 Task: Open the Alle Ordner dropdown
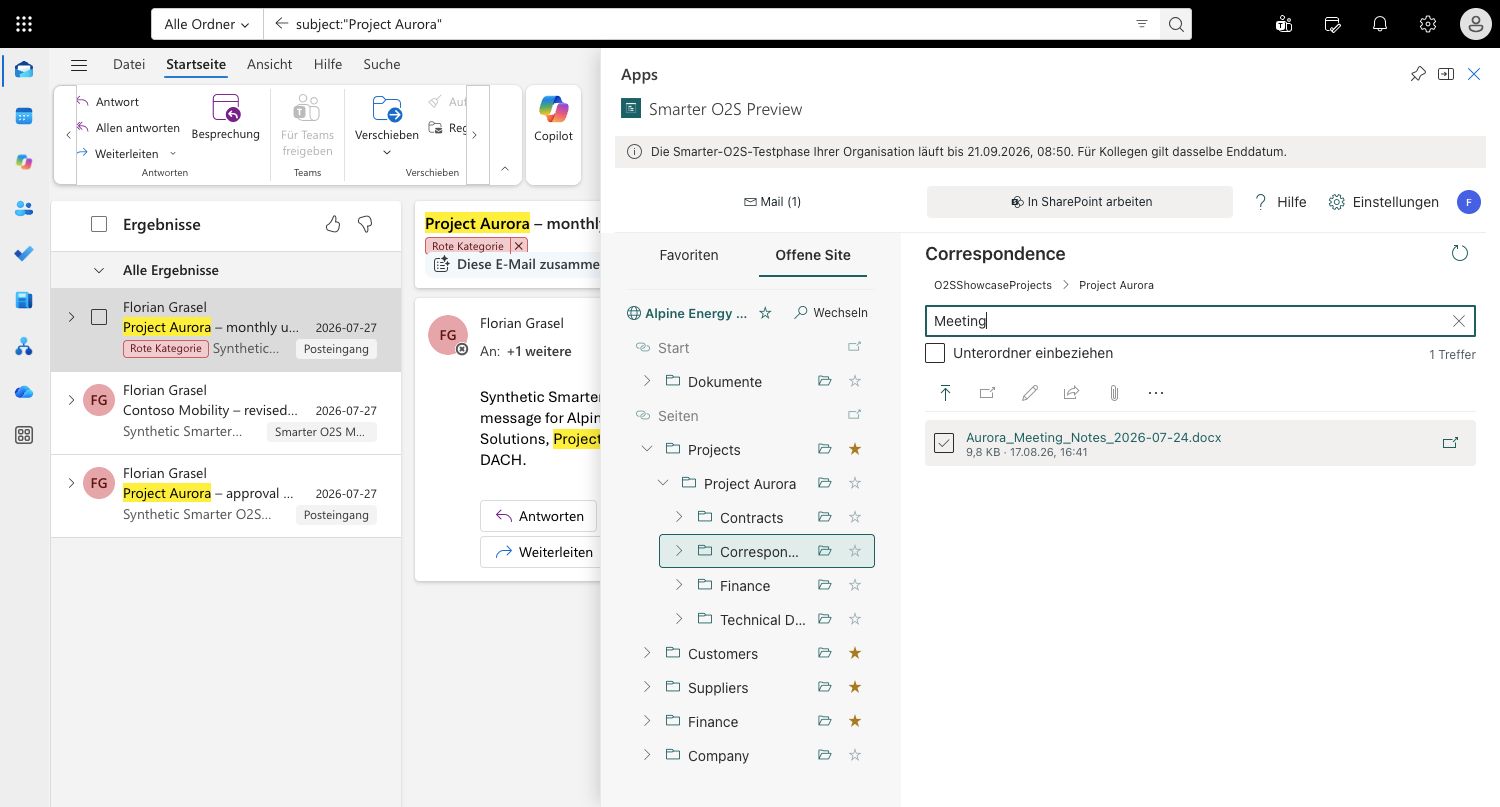pos(207,24)
